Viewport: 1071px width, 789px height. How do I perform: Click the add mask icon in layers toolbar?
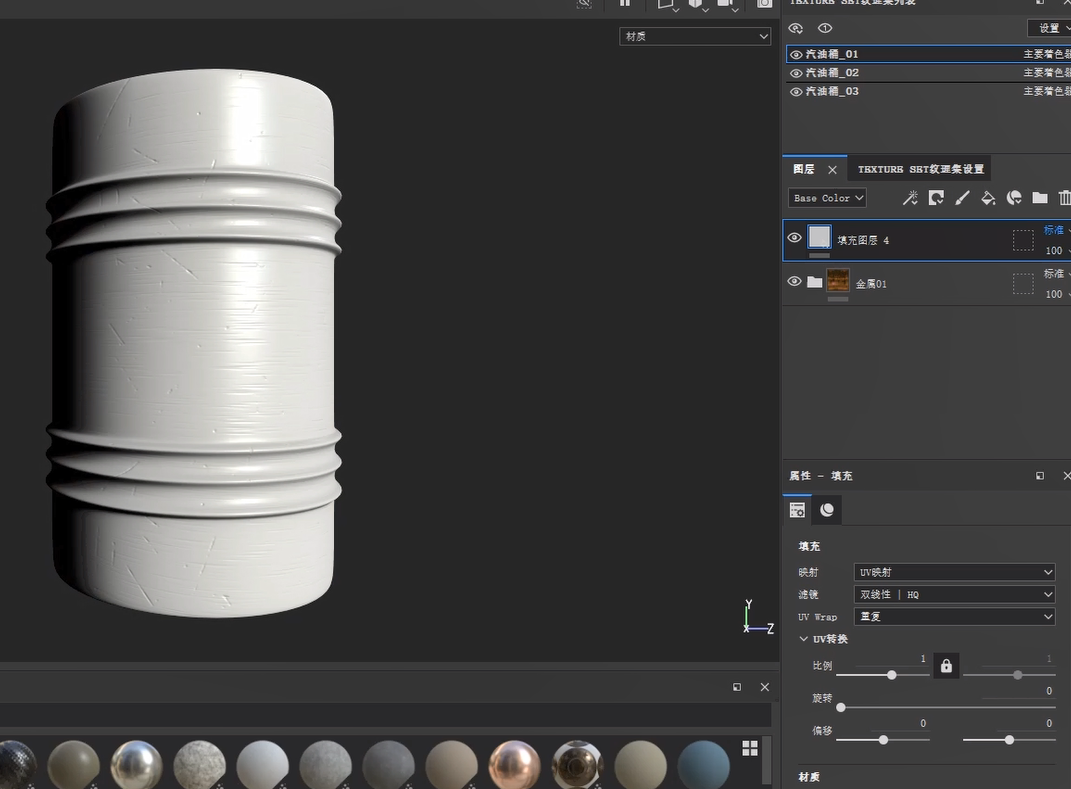click(936, 198)
